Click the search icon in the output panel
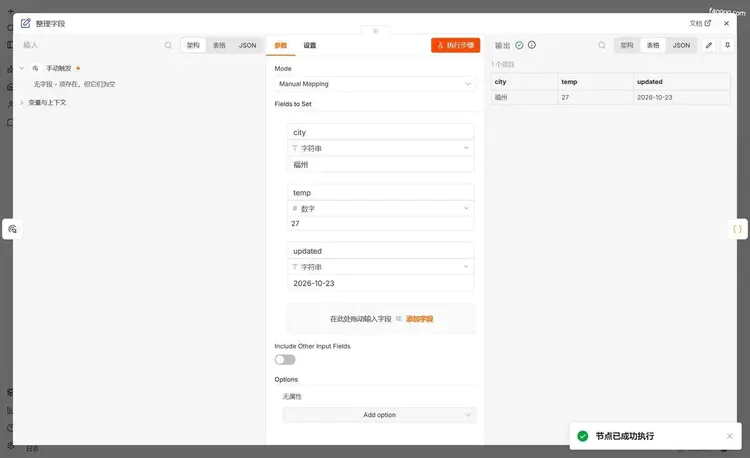This screenshot has height=458, width=750. (602, 45)
